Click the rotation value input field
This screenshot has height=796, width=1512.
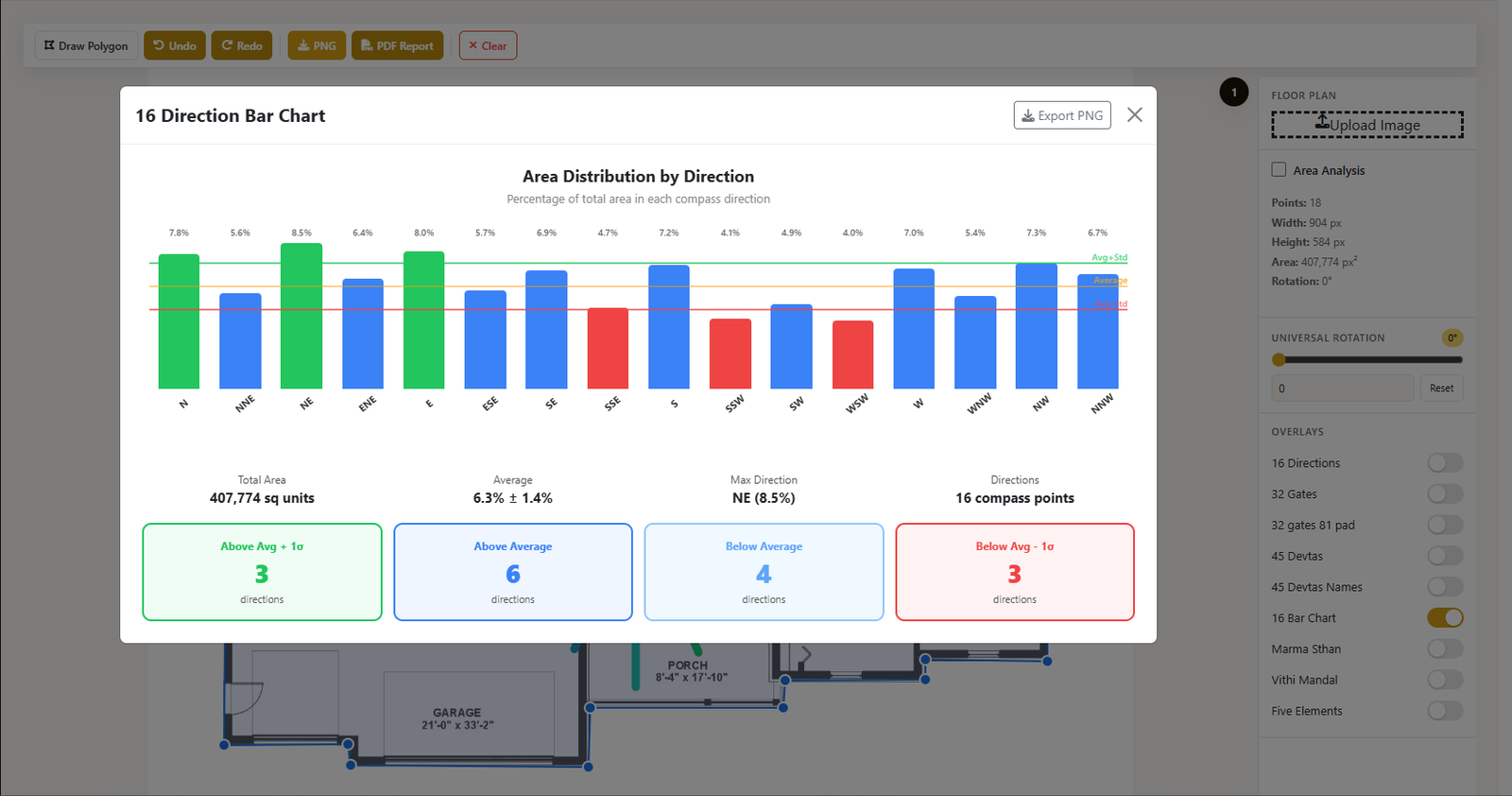1342,389
